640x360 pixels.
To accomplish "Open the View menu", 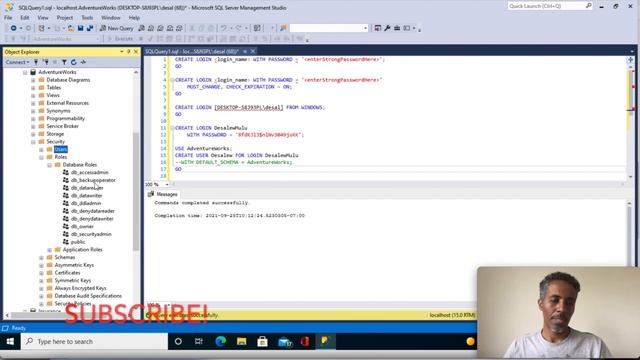I will click(43, 18).
